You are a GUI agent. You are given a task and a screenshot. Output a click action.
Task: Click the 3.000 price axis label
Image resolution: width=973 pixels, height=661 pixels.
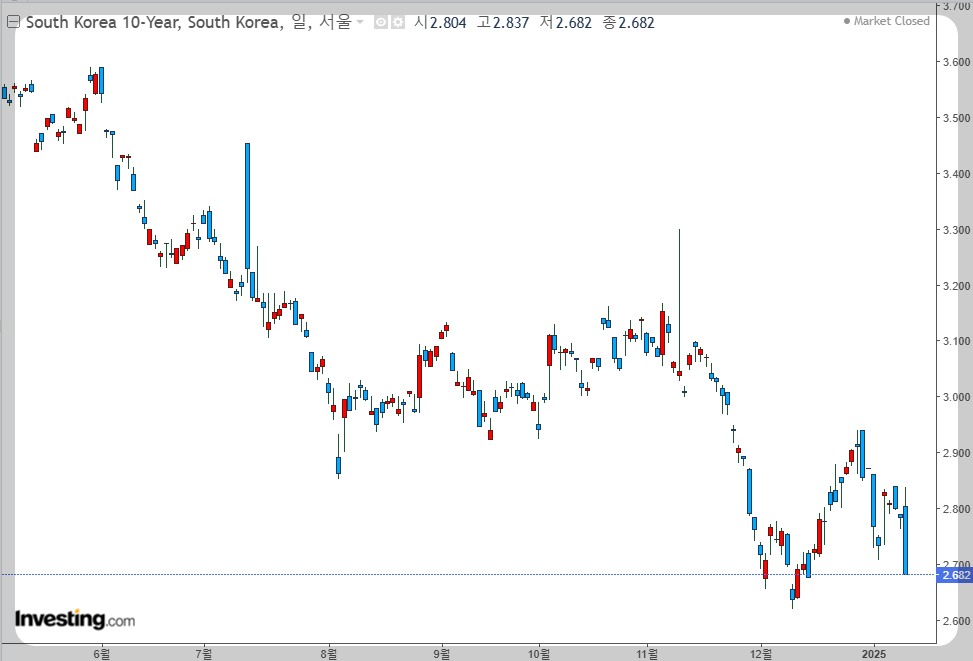[956, 397]
